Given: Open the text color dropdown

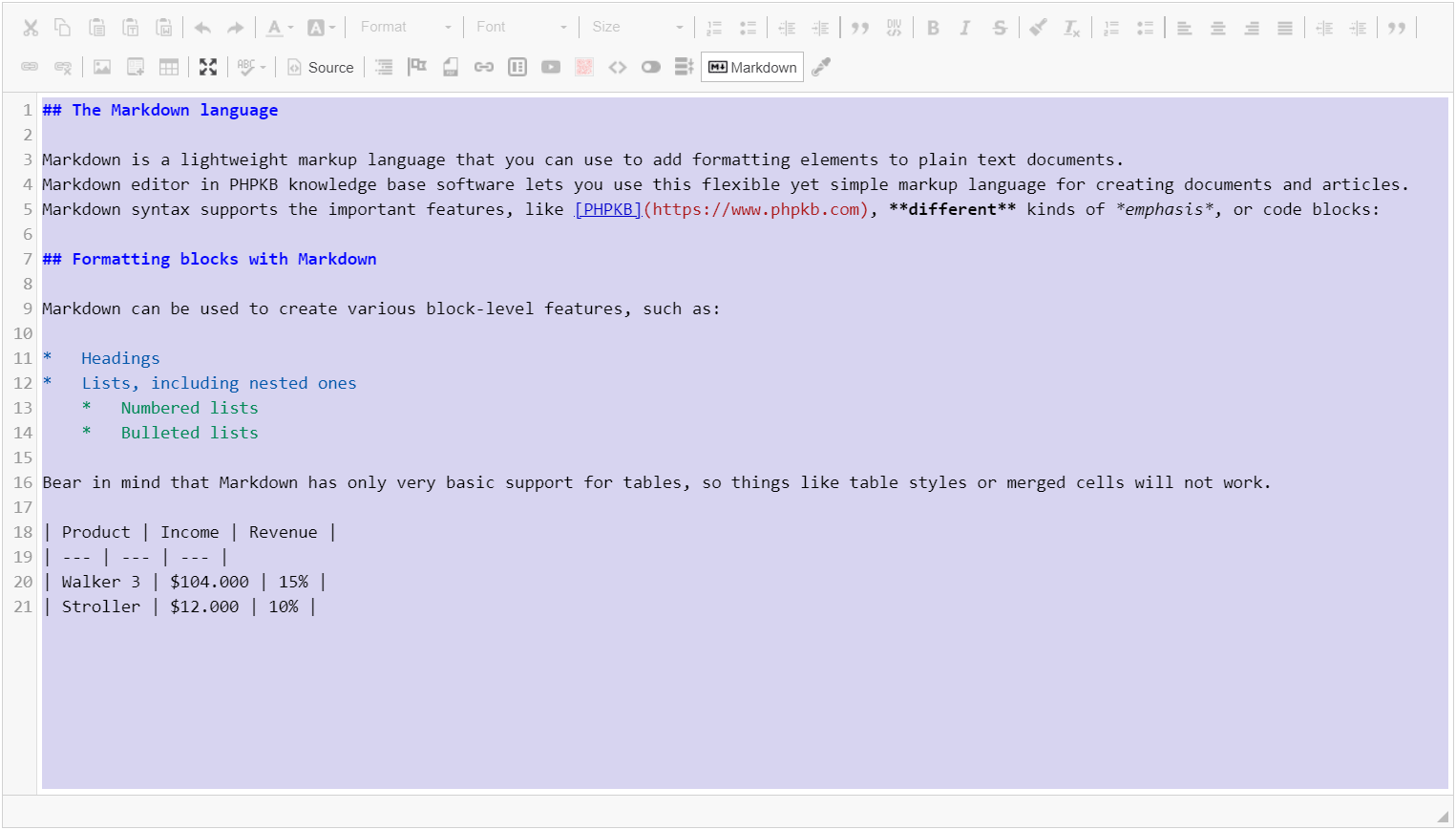Looking at the screenshot, I should (x=280, y=28).
